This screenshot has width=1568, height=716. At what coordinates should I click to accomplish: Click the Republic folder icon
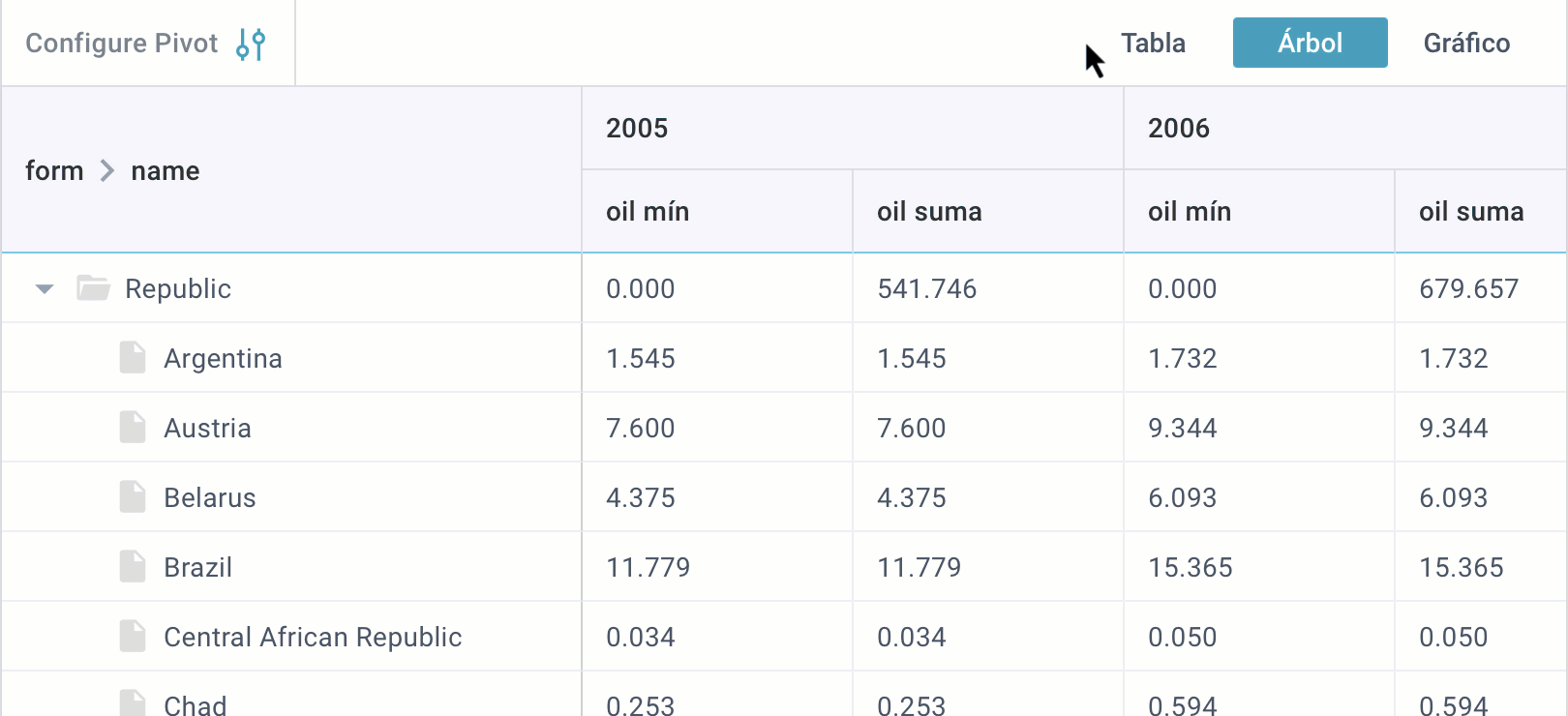93,288
